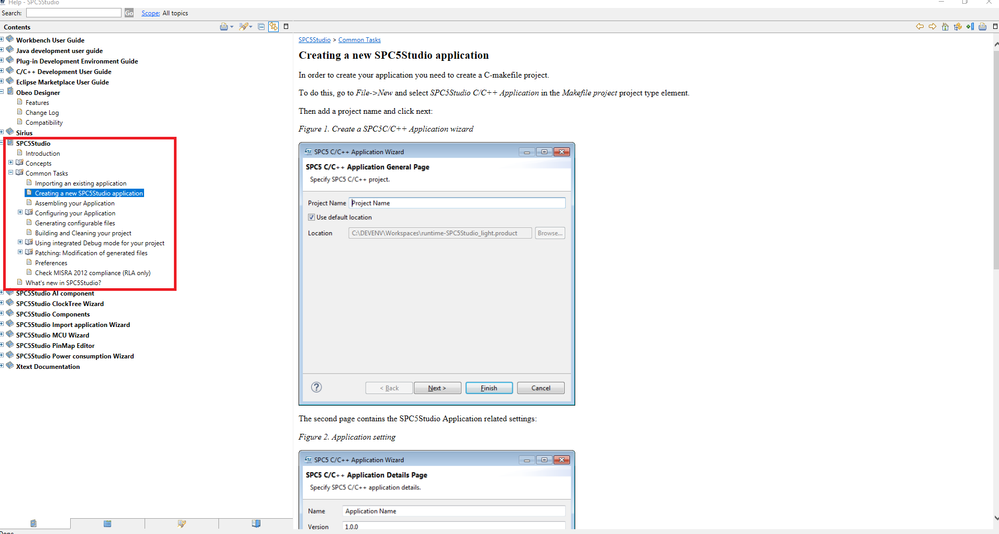
Task: Expand the Concepts tree node
Action: click(11, 163)
